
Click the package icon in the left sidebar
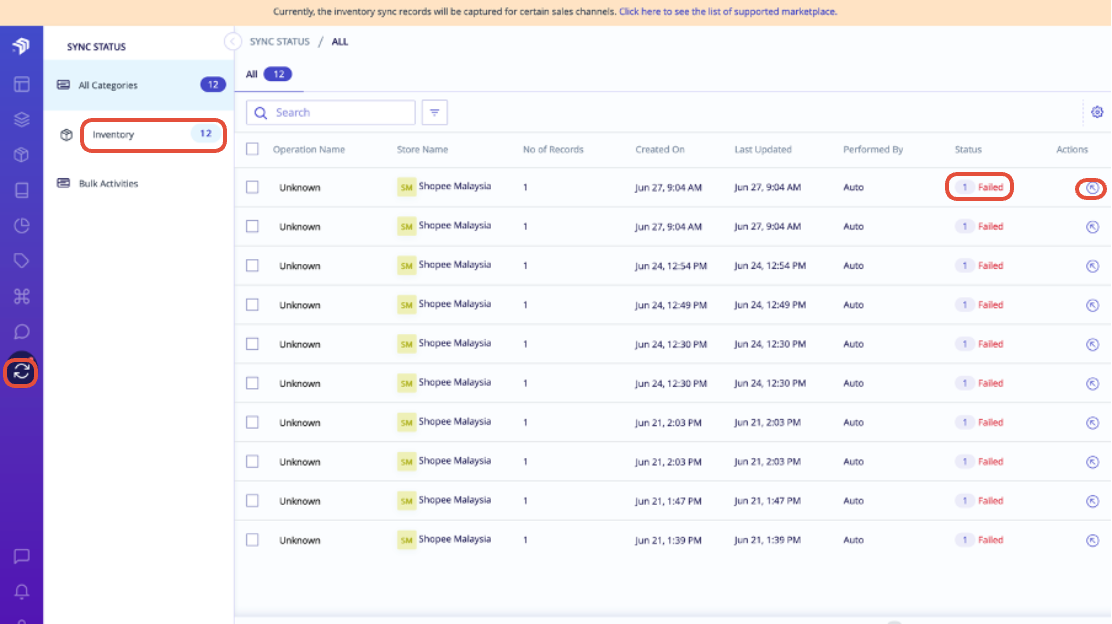20,155
